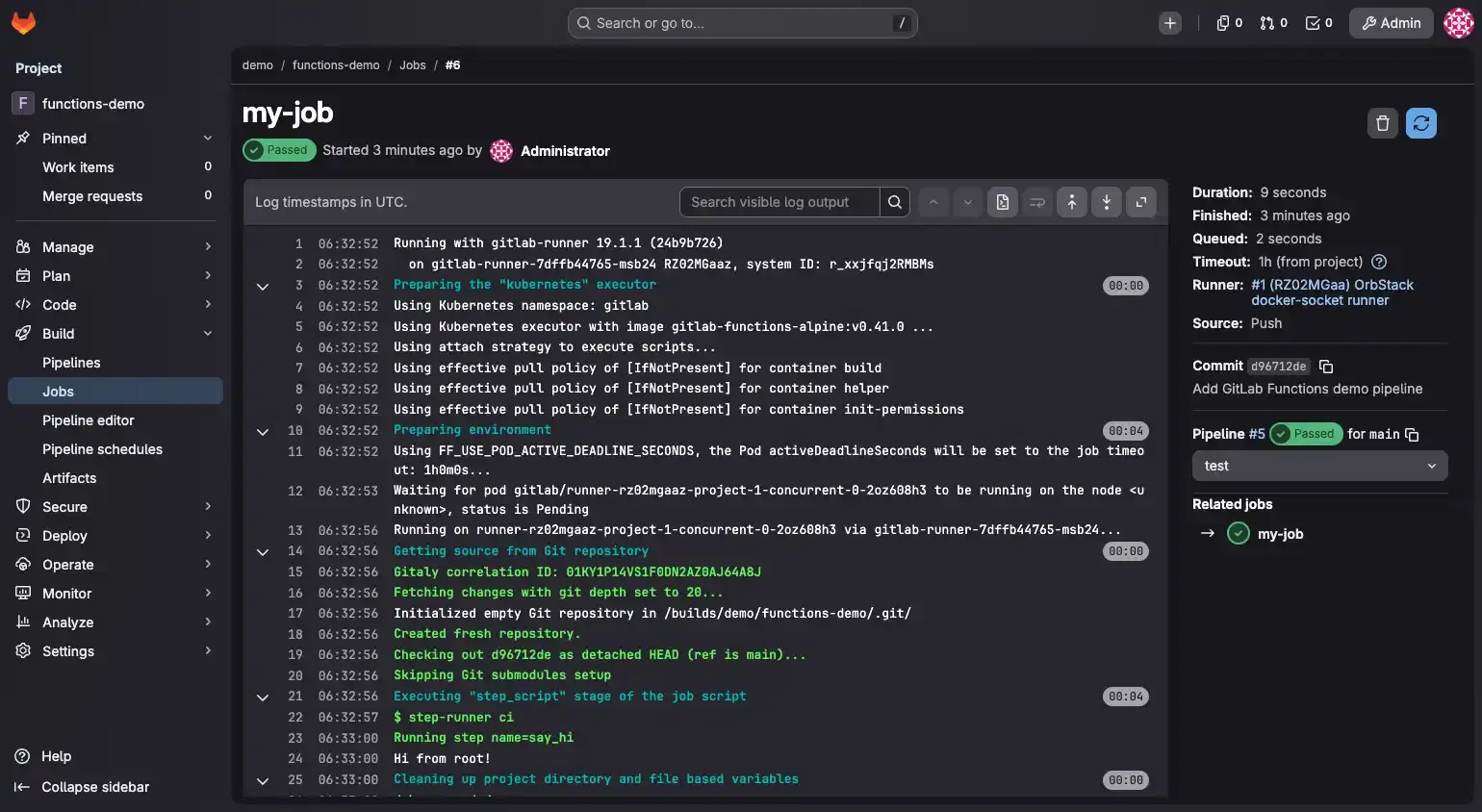Click the Administrator user link

[x=565, y=151]
